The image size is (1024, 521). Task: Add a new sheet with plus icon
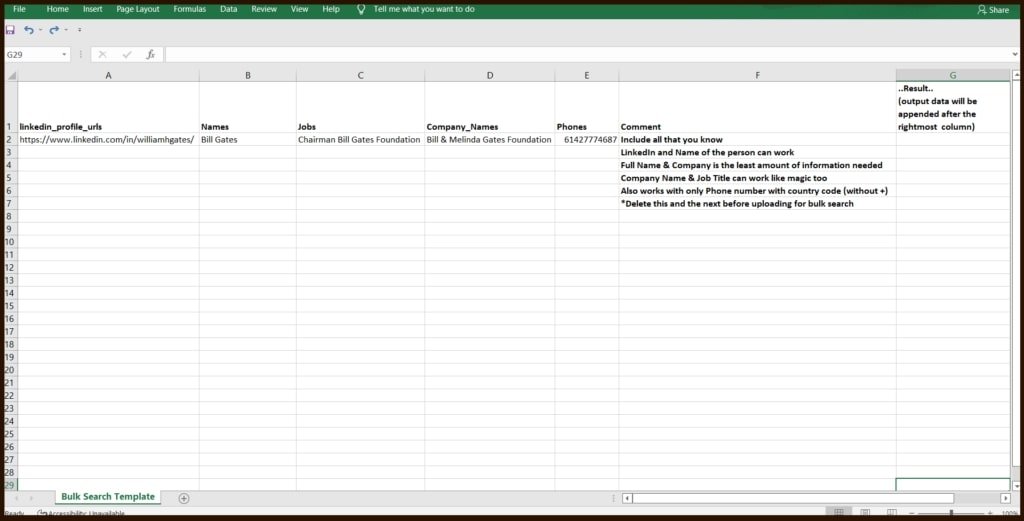[184, 498]
